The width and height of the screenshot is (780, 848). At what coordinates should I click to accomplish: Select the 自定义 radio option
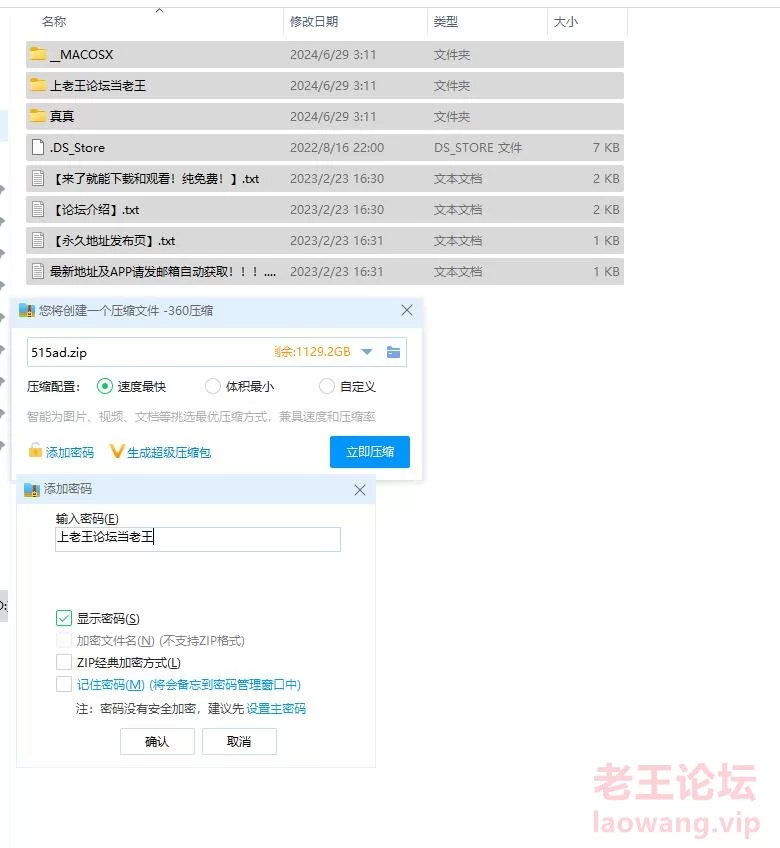tap(327, 386)
